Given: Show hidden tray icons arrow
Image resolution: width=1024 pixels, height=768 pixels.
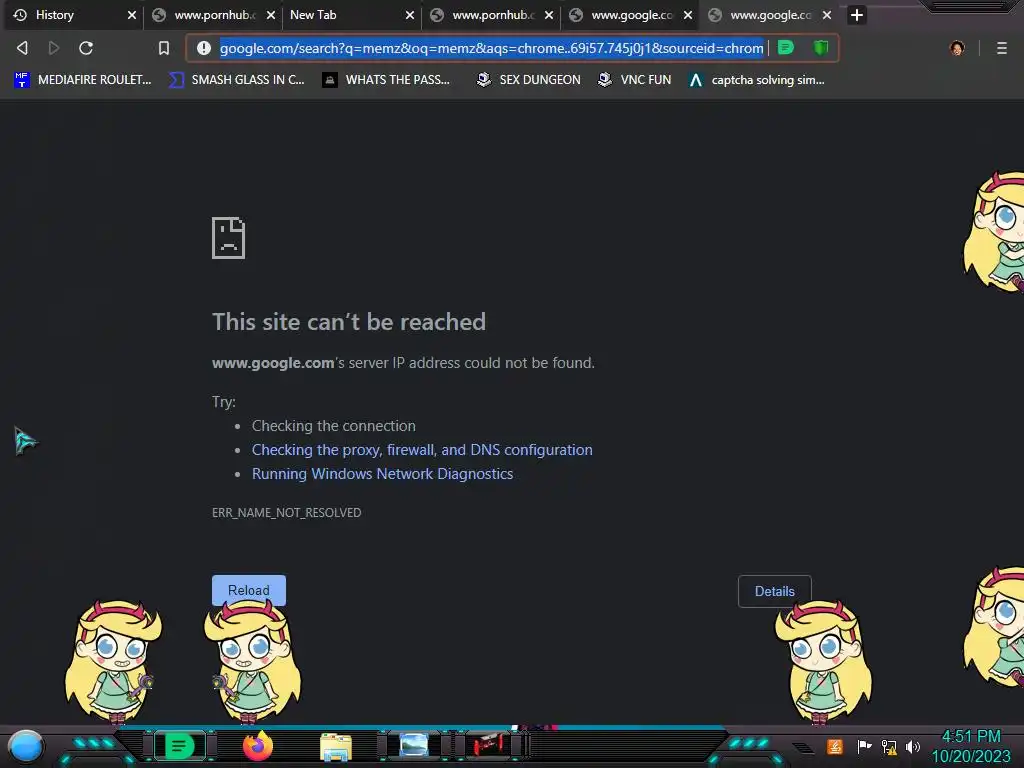Looking at the screenshot, I should pos(803,747).
